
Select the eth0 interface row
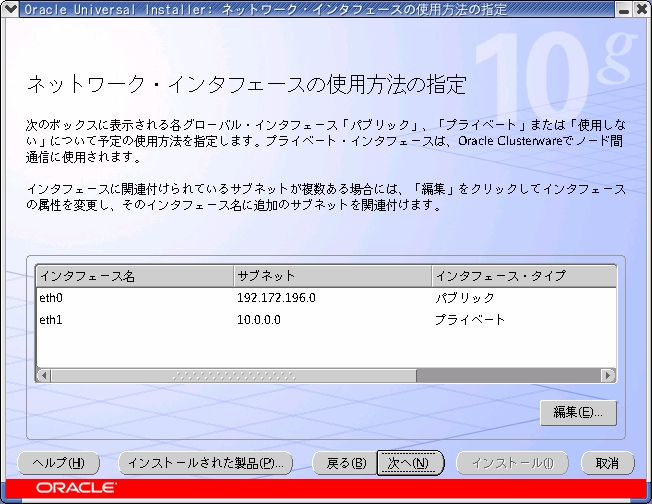pyautogui.click(x=326, y=298)
